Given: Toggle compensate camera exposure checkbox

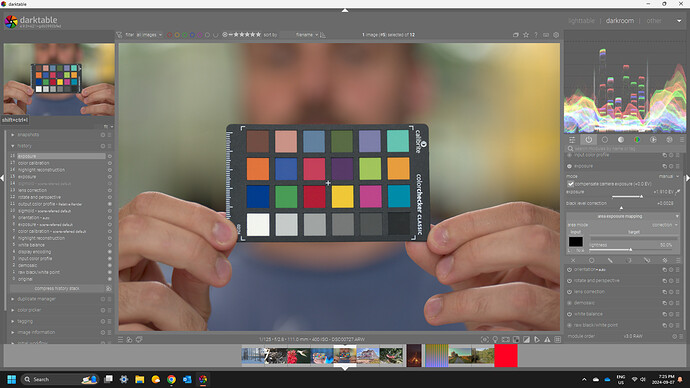Looking at the screenshot, I should 571,184.
